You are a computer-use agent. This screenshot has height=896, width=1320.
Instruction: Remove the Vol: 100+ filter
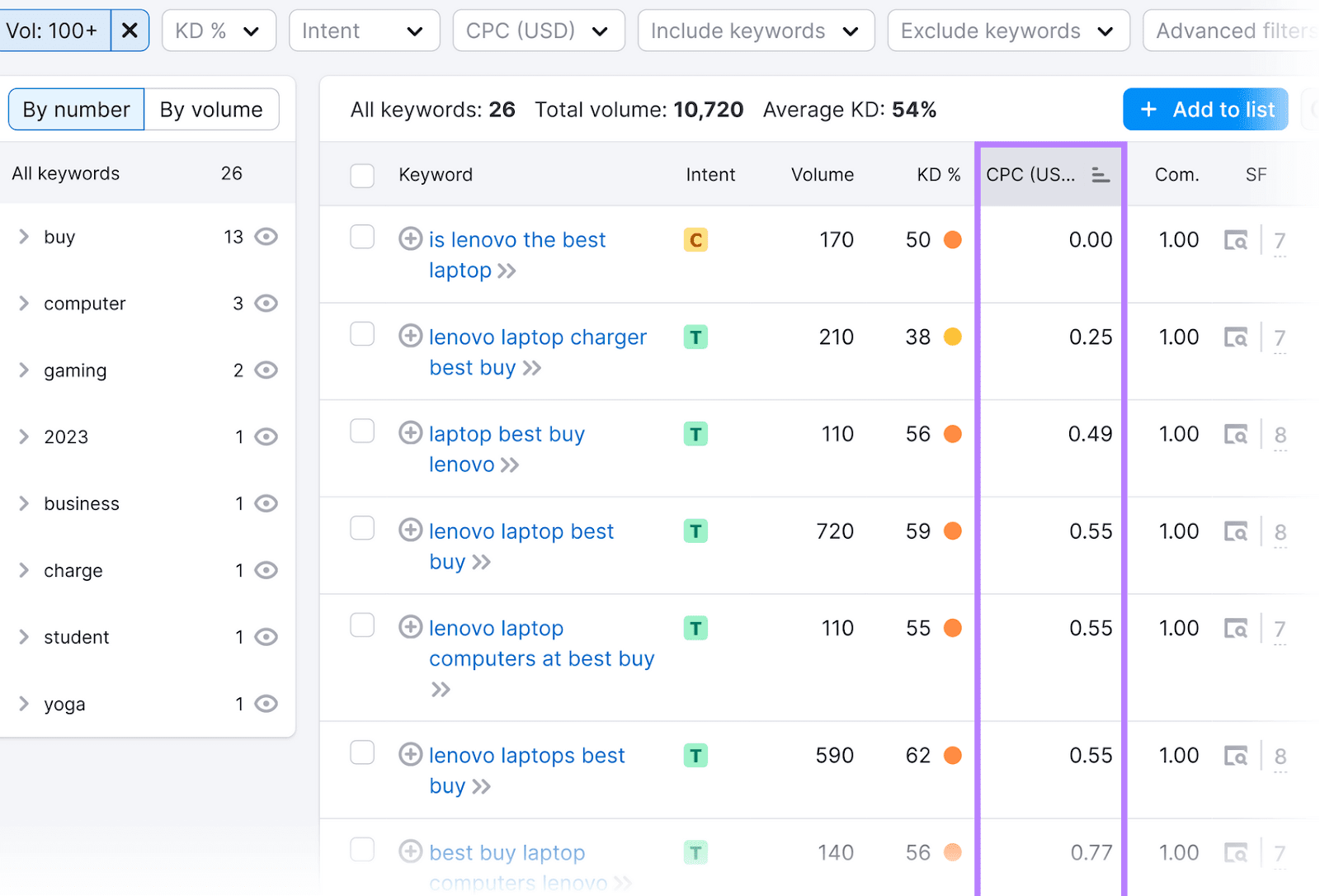(130, 31)
